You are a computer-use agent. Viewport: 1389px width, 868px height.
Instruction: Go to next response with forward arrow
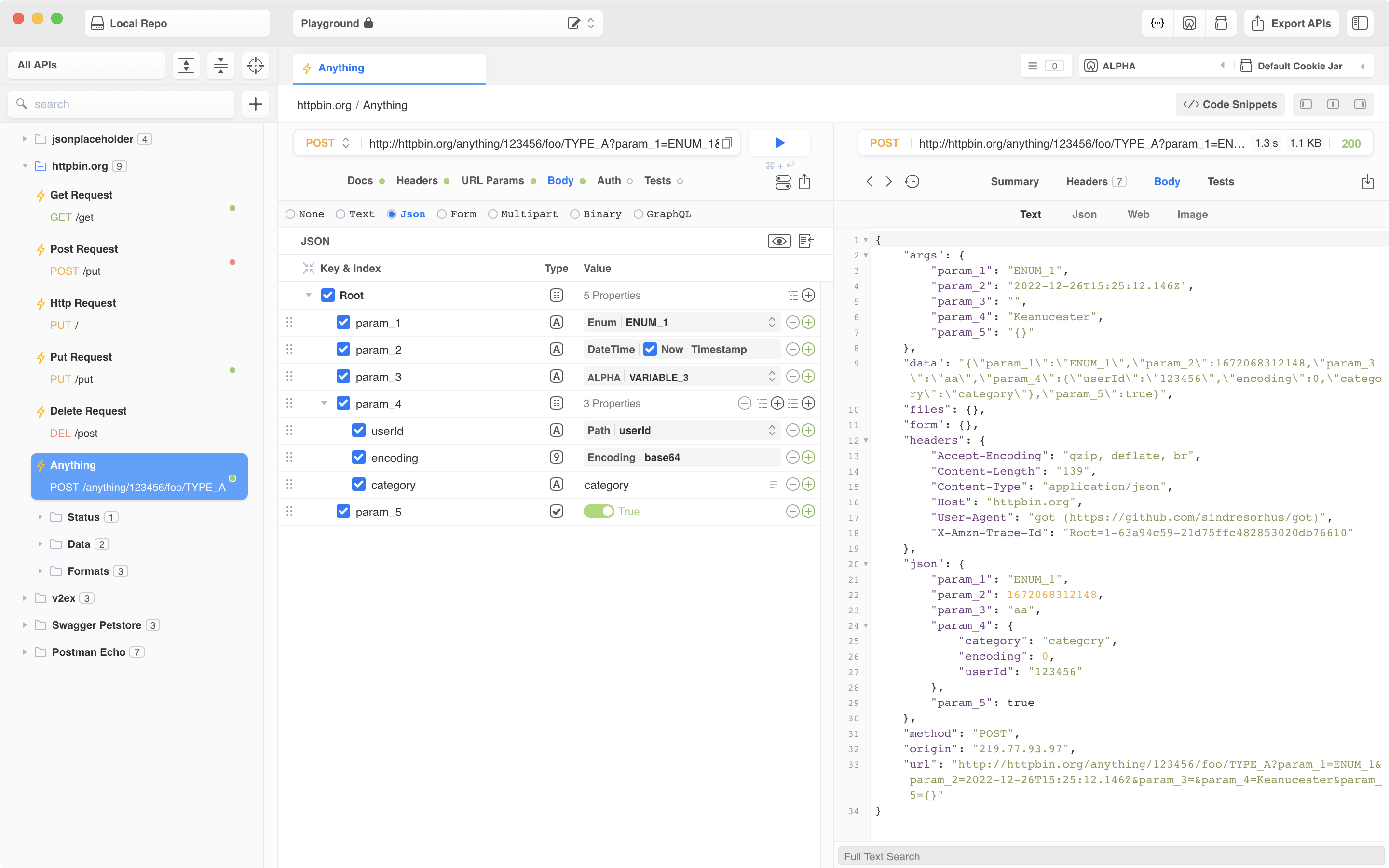click(888, 181)
